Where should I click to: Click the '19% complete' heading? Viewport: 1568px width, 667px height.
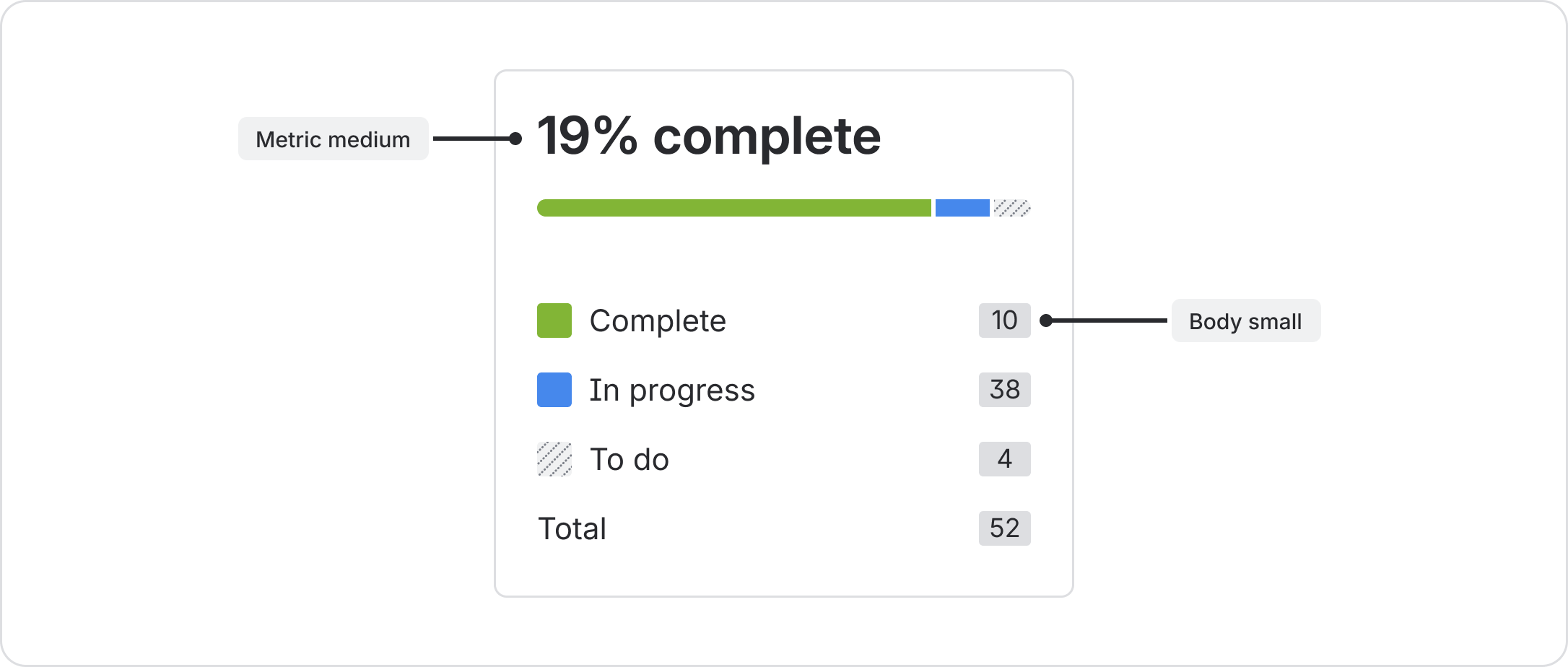pos(708,136)
